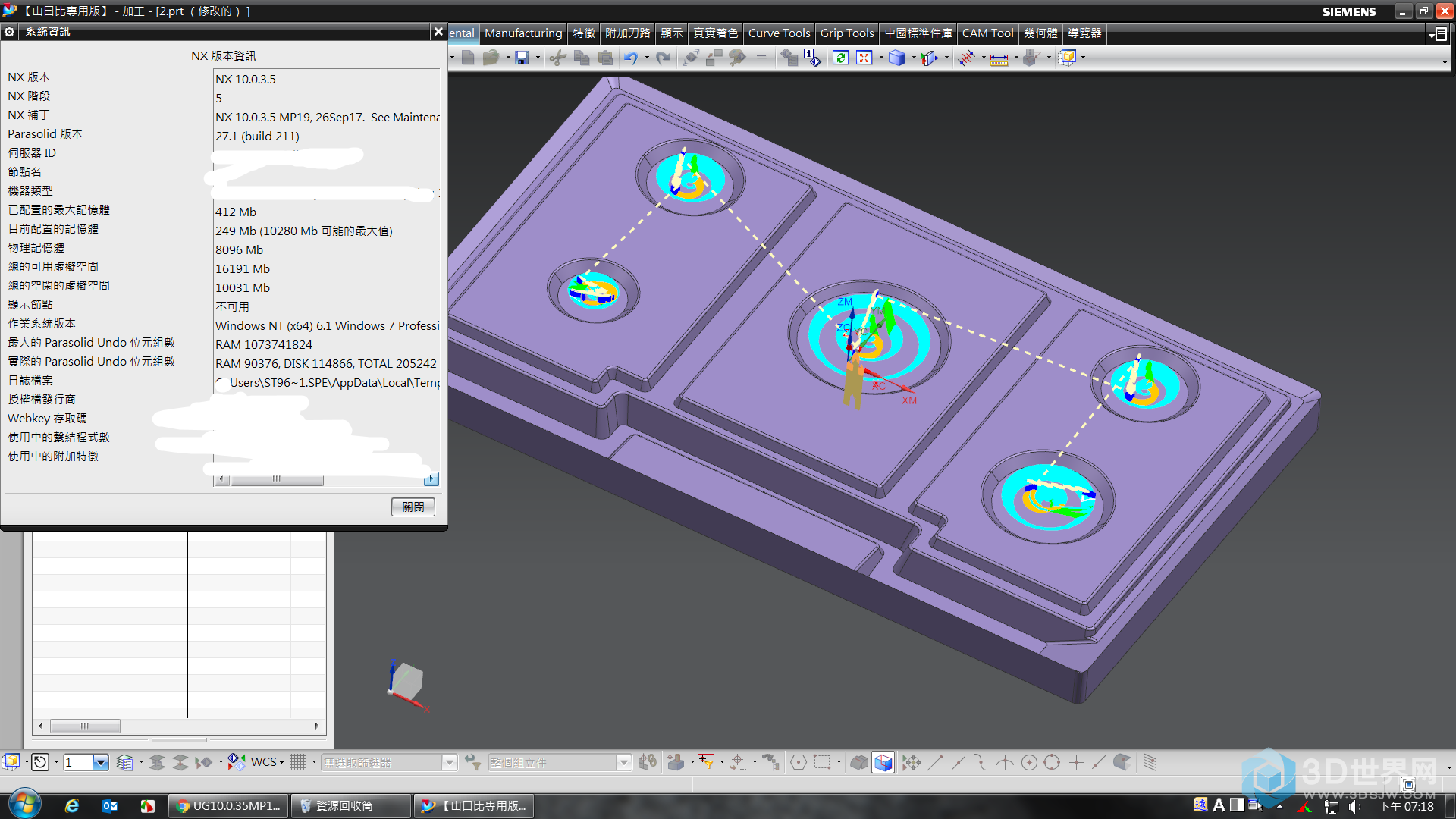Screen dimensions: 1456x819
Task: Toggle the Point on Face snap icon
Action: click(1122, 762)
